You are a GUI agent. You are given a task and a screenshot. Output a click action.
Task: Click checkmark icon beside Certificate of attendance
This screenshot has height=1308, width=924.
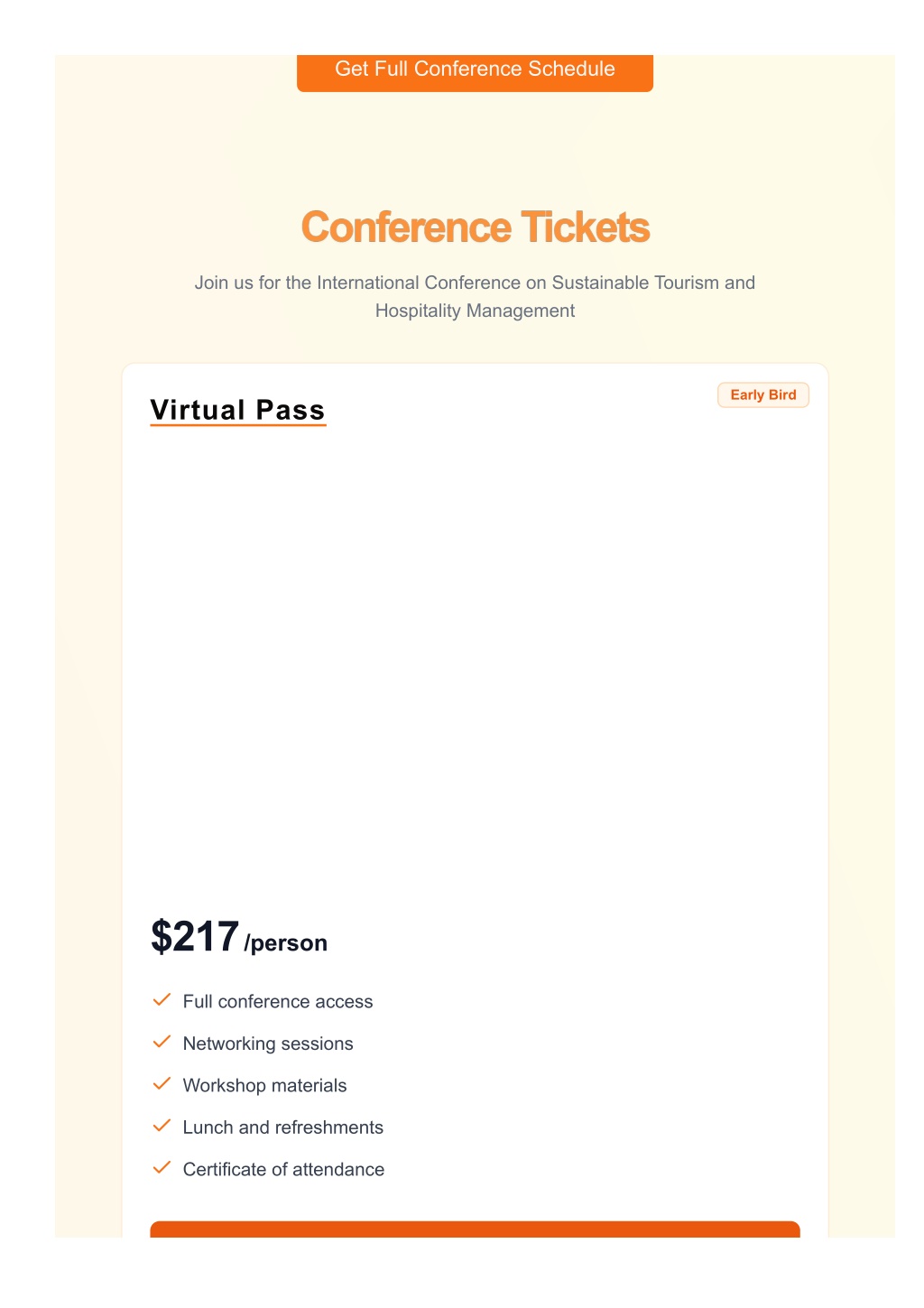tap(162, 1168)
